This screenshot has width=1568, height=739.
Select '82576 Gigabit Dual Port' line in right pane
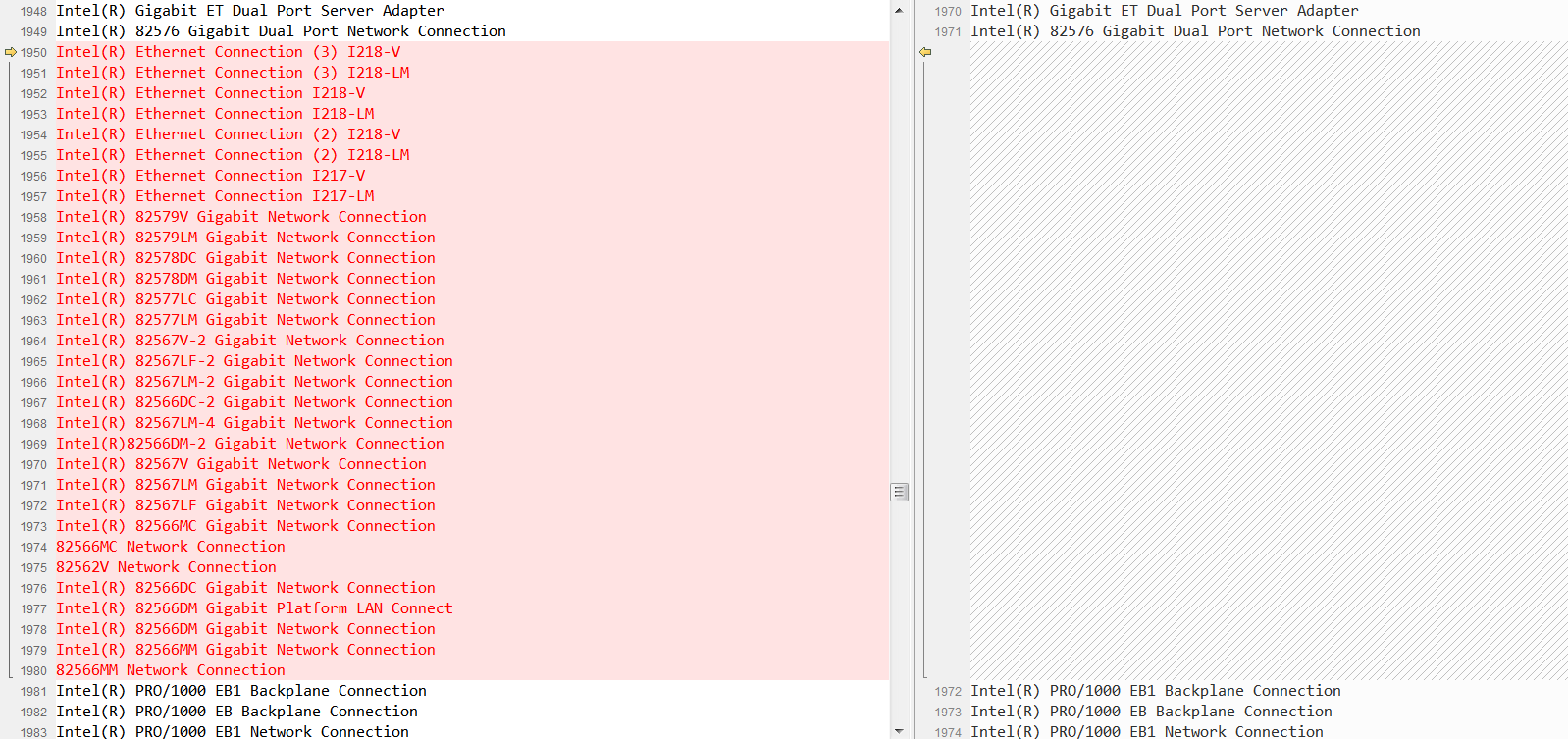point(1195,31)
